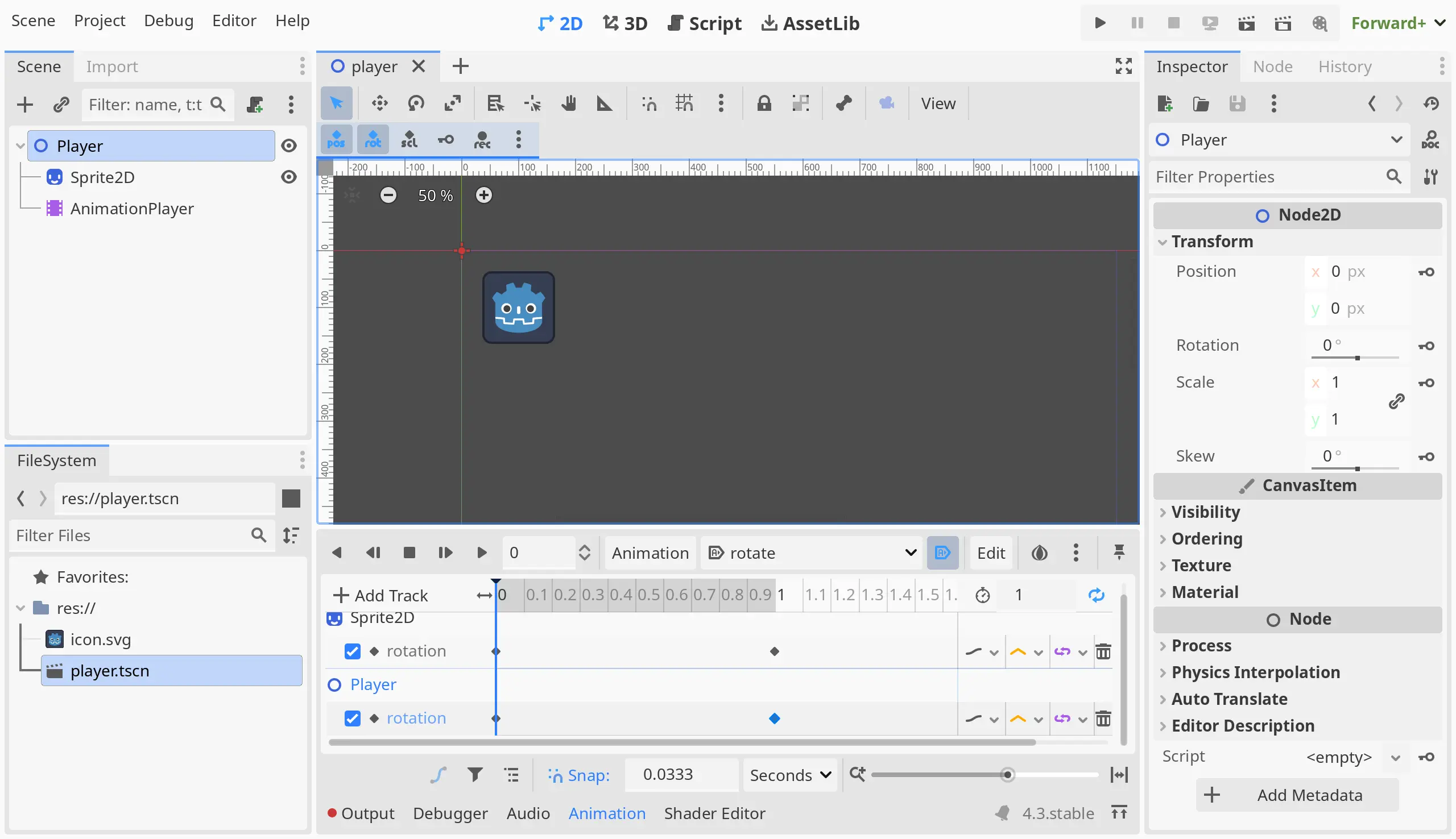The width and height of the screenshot is (1456, 839).
Task: Sort files in FileSystem panel
Action: tap(291, 535)
